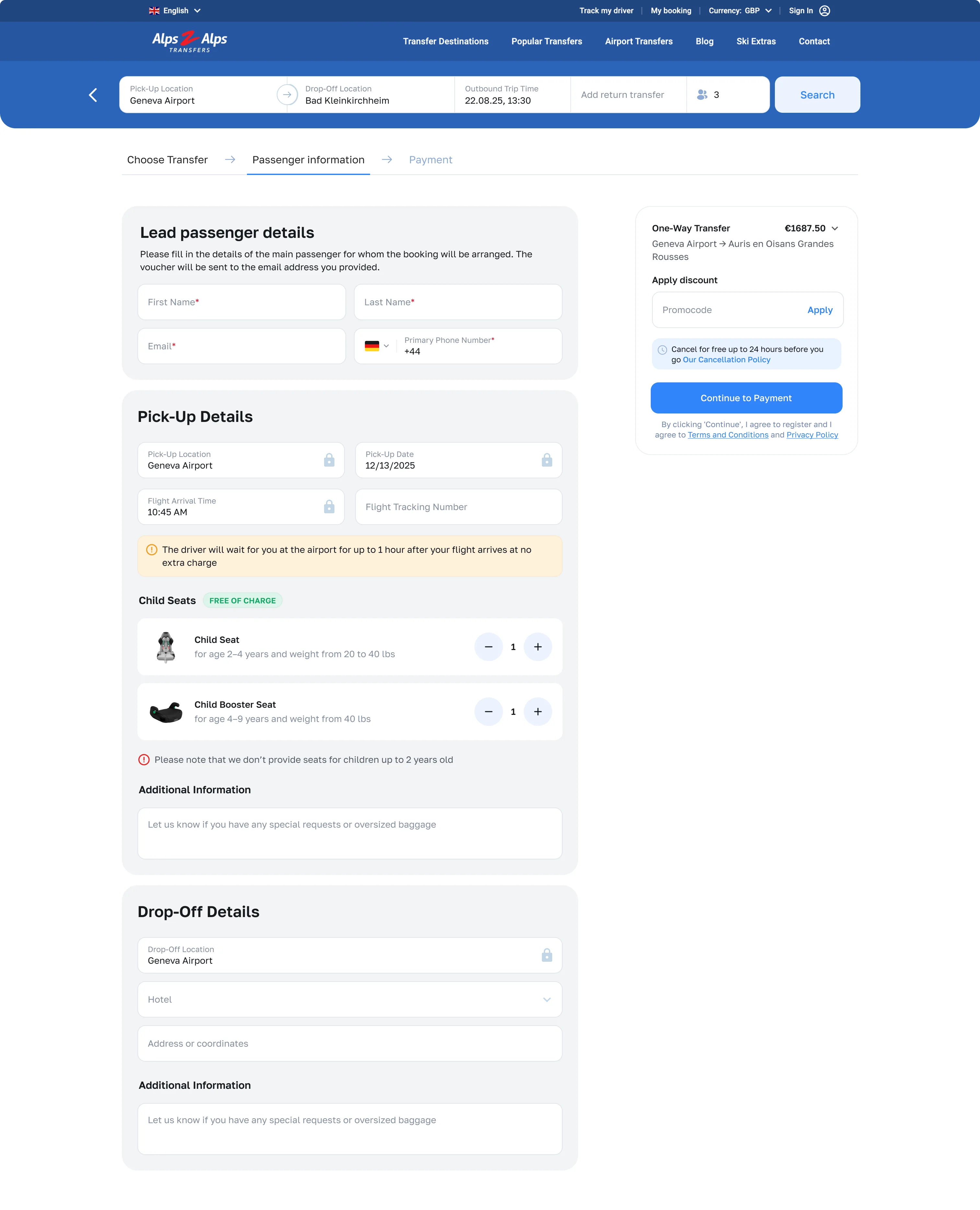This screenshot has width=980, height=1210.
Task: Open the language dropdown
Action: 197,10
